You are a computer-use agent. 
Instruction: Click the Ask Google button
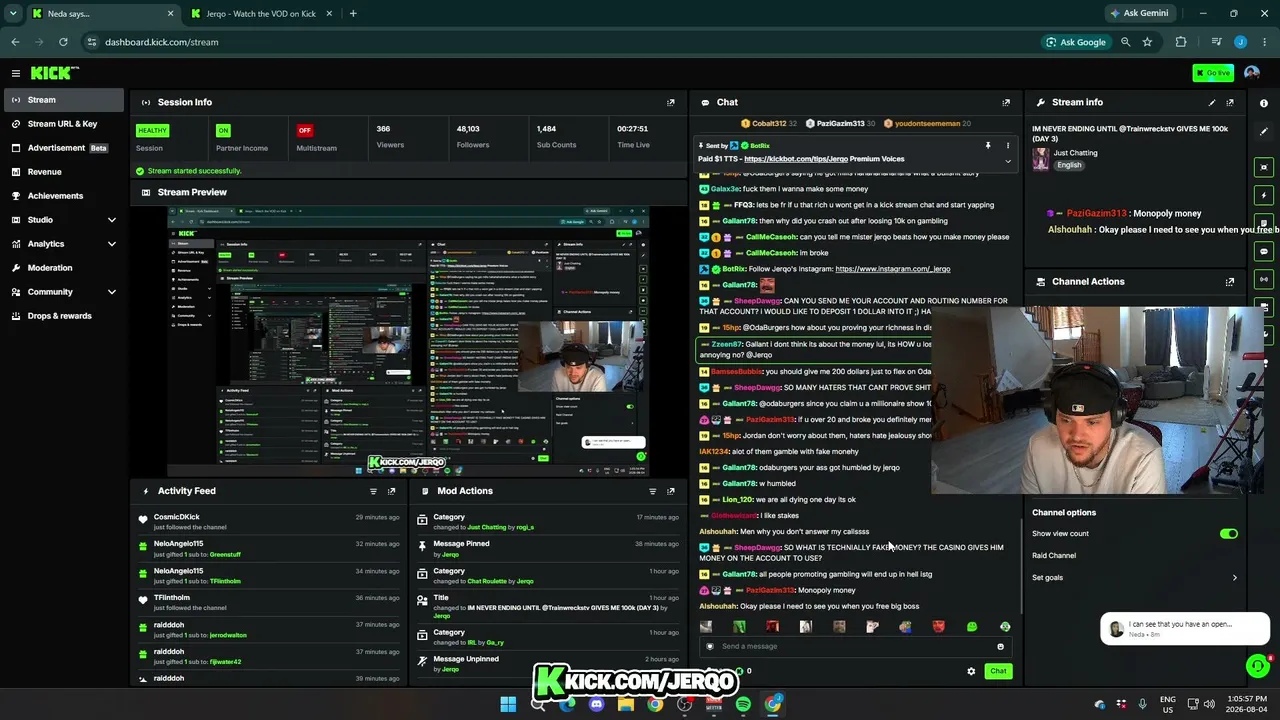click(x=1076, y=42)
